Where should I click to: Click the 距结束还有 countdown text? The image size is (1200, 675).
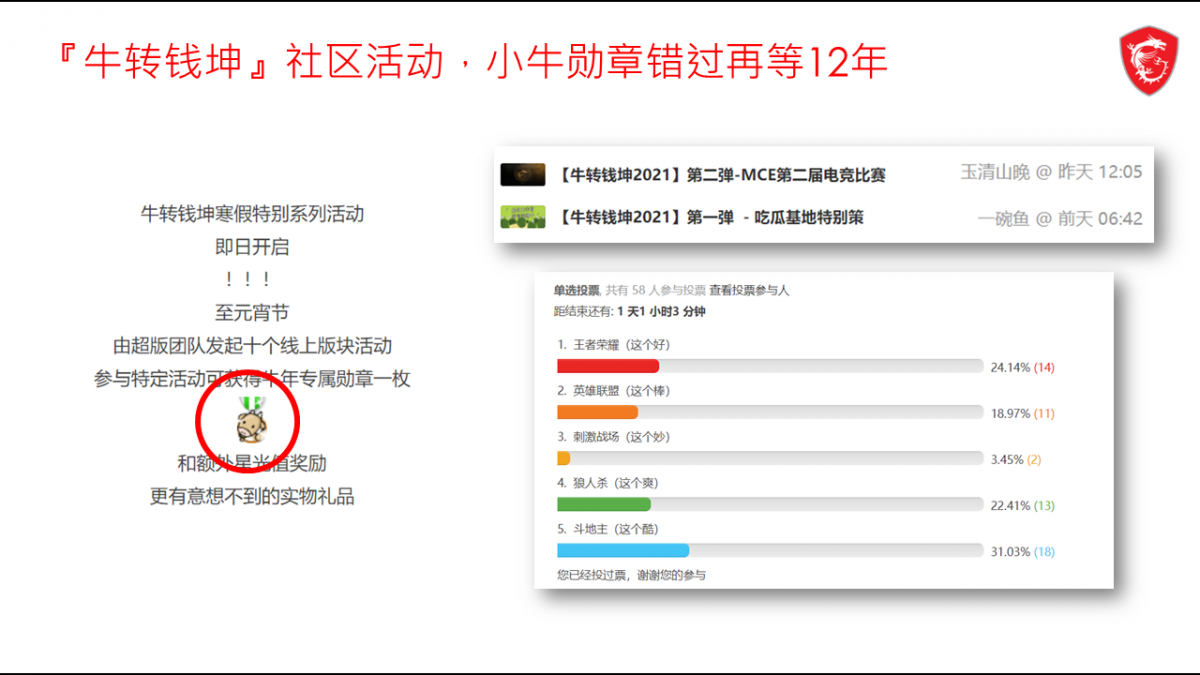tap(630, 311)
